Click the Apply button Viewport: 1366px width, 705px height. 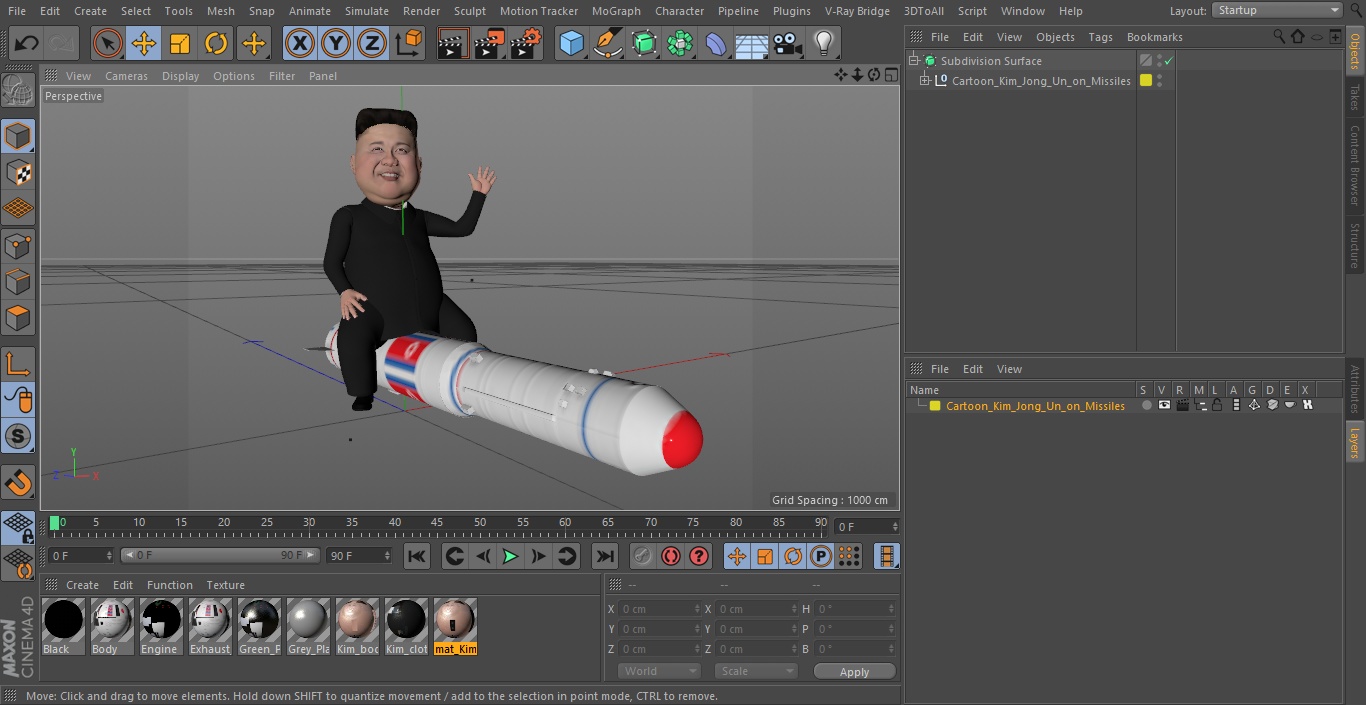tap(854, 672)
